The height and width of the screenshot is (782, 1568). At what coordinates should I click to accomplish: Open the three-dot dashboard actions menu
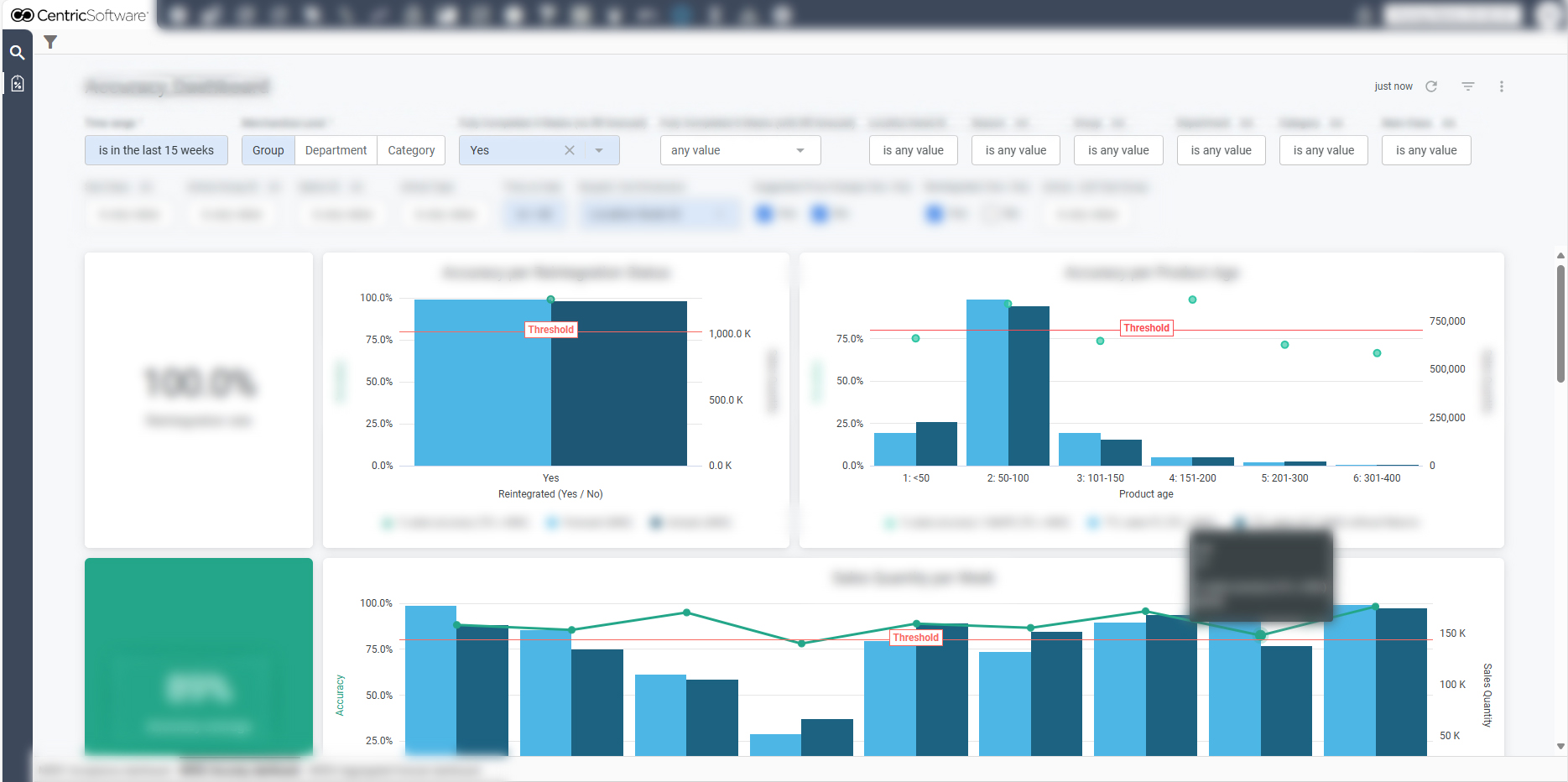coord(1502,86)
